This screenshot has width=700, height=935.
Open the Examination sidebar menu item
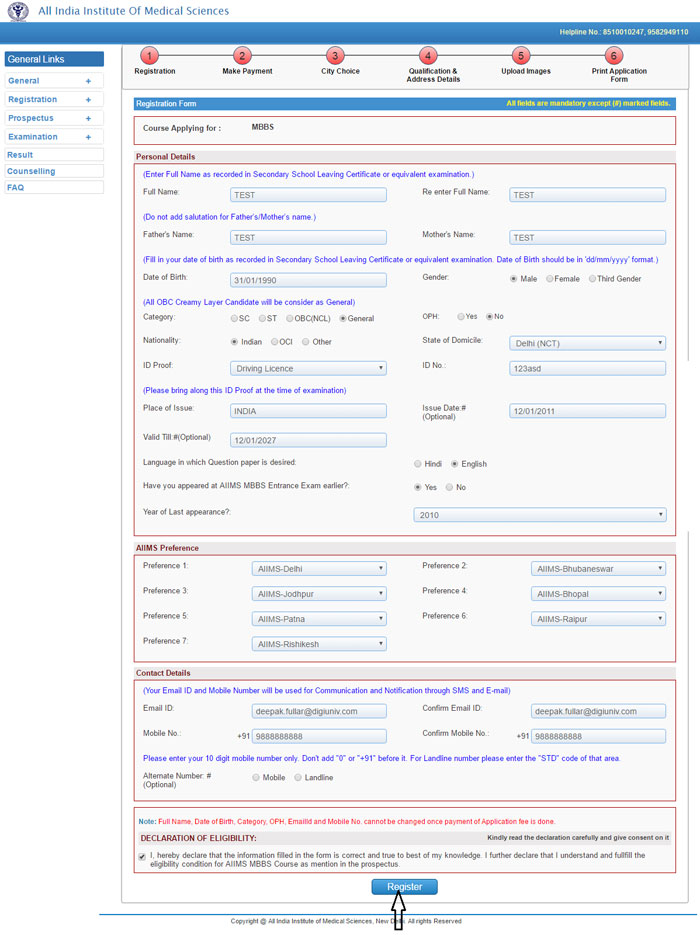[54, 137]
